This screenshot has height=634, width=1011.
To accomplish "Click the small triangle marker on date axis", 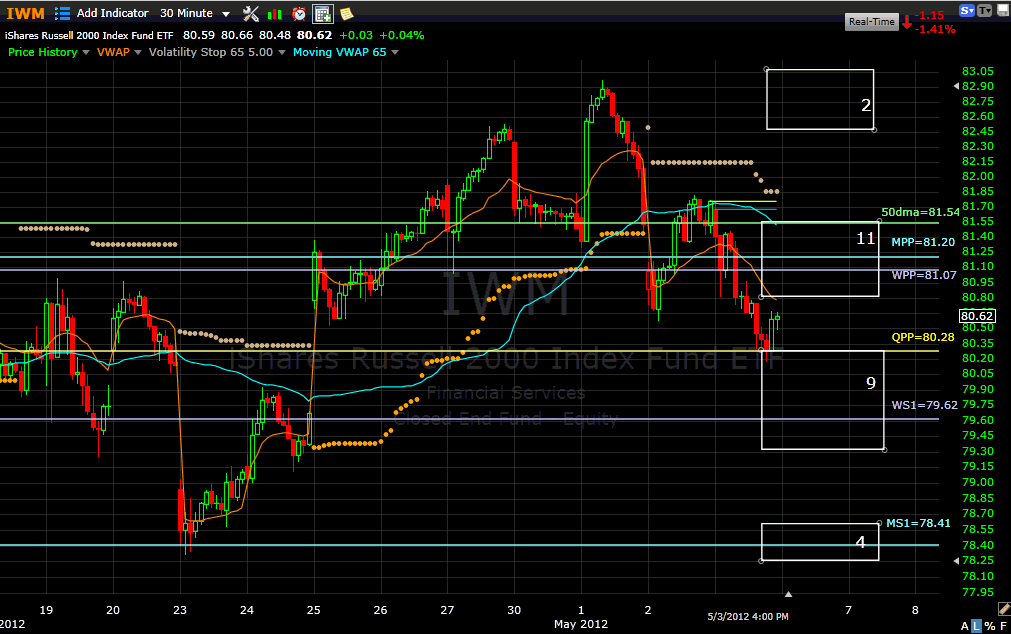I will [x=788, y=594].
